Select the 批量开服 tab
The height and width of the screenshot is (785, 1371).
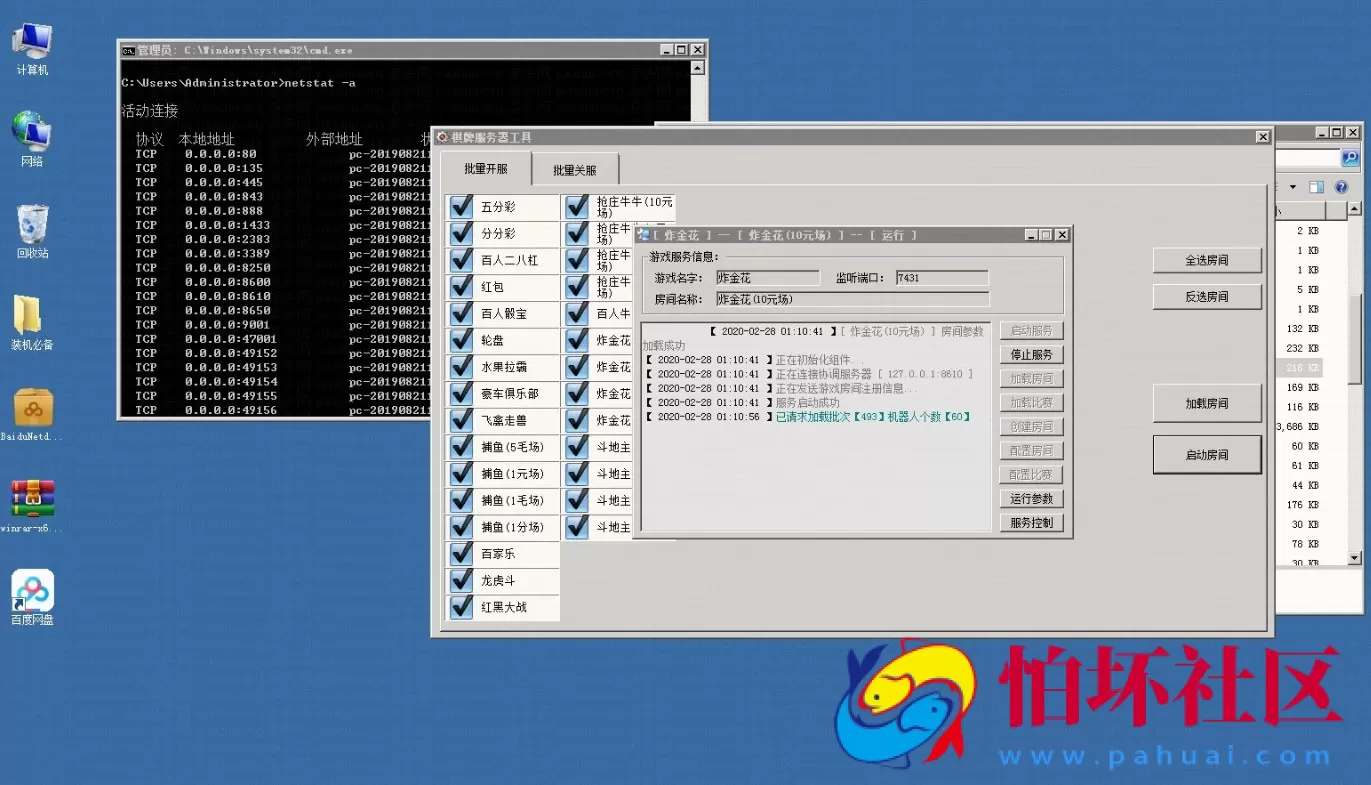coord(486,169)
